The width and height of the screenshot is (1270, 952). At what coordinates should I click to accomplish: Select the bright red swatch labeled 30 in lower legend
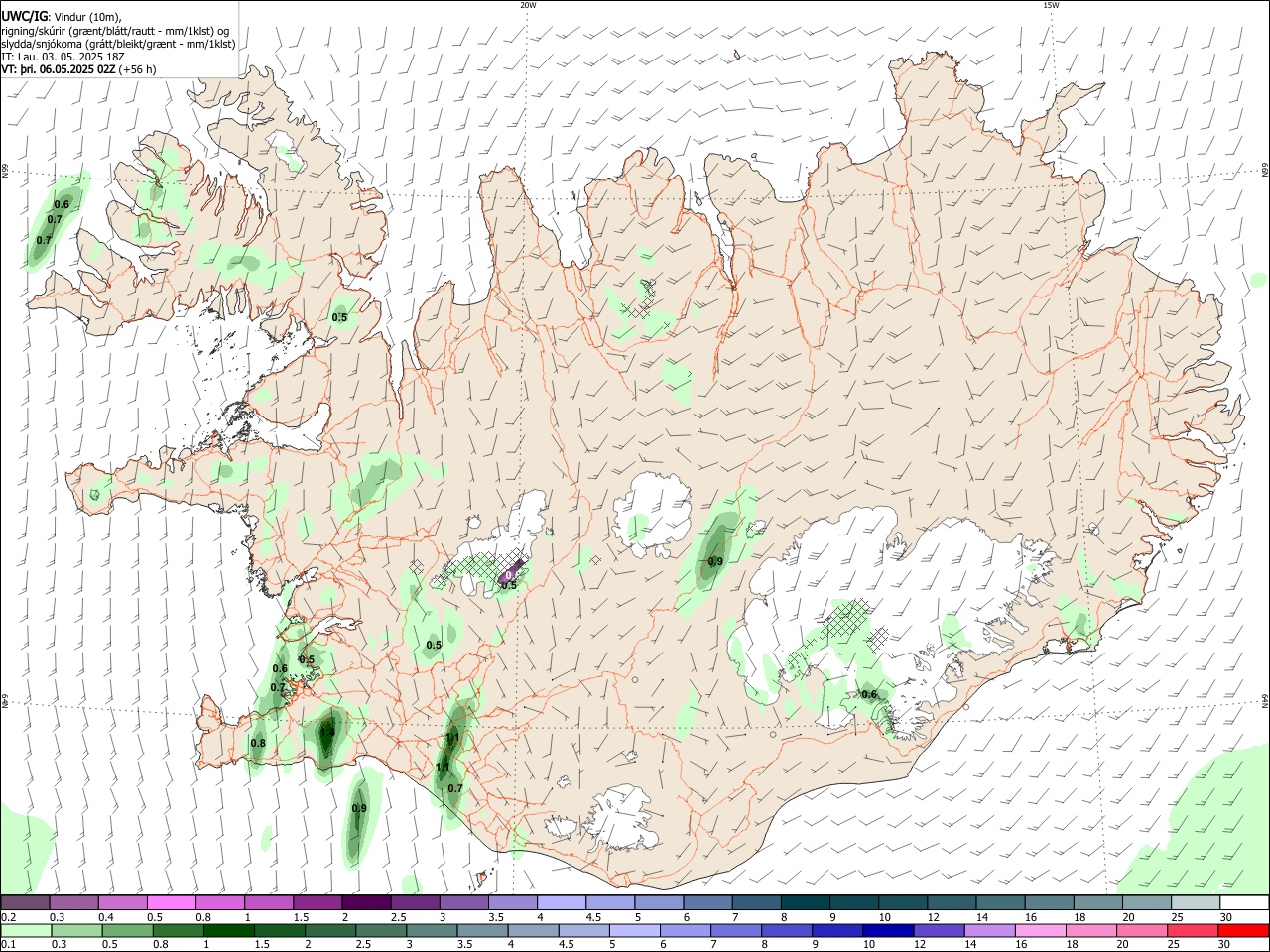pyautogui.click(x=1244, y=931)
